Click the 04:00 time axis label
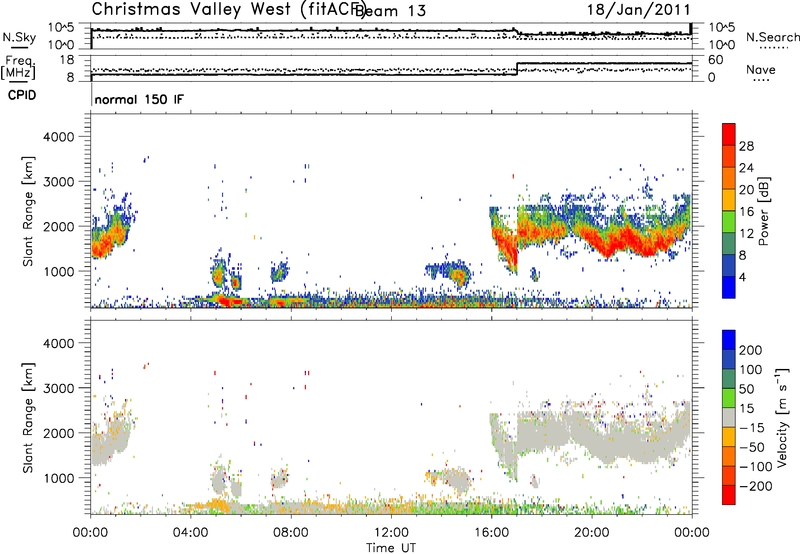 tap(190, 533)
